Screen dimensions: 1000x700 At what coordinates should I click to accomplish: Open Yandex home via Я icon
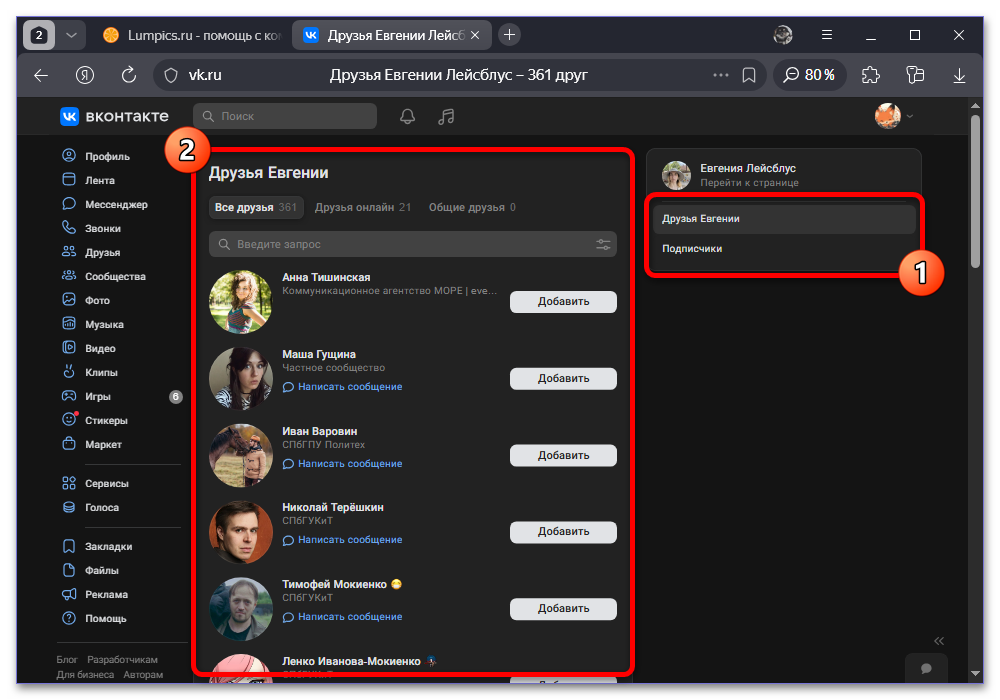[85, 75]
